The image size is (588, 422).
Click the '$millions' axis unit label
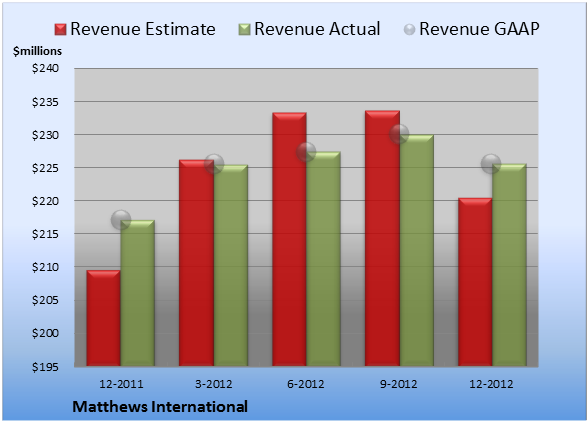coord(37,51)
